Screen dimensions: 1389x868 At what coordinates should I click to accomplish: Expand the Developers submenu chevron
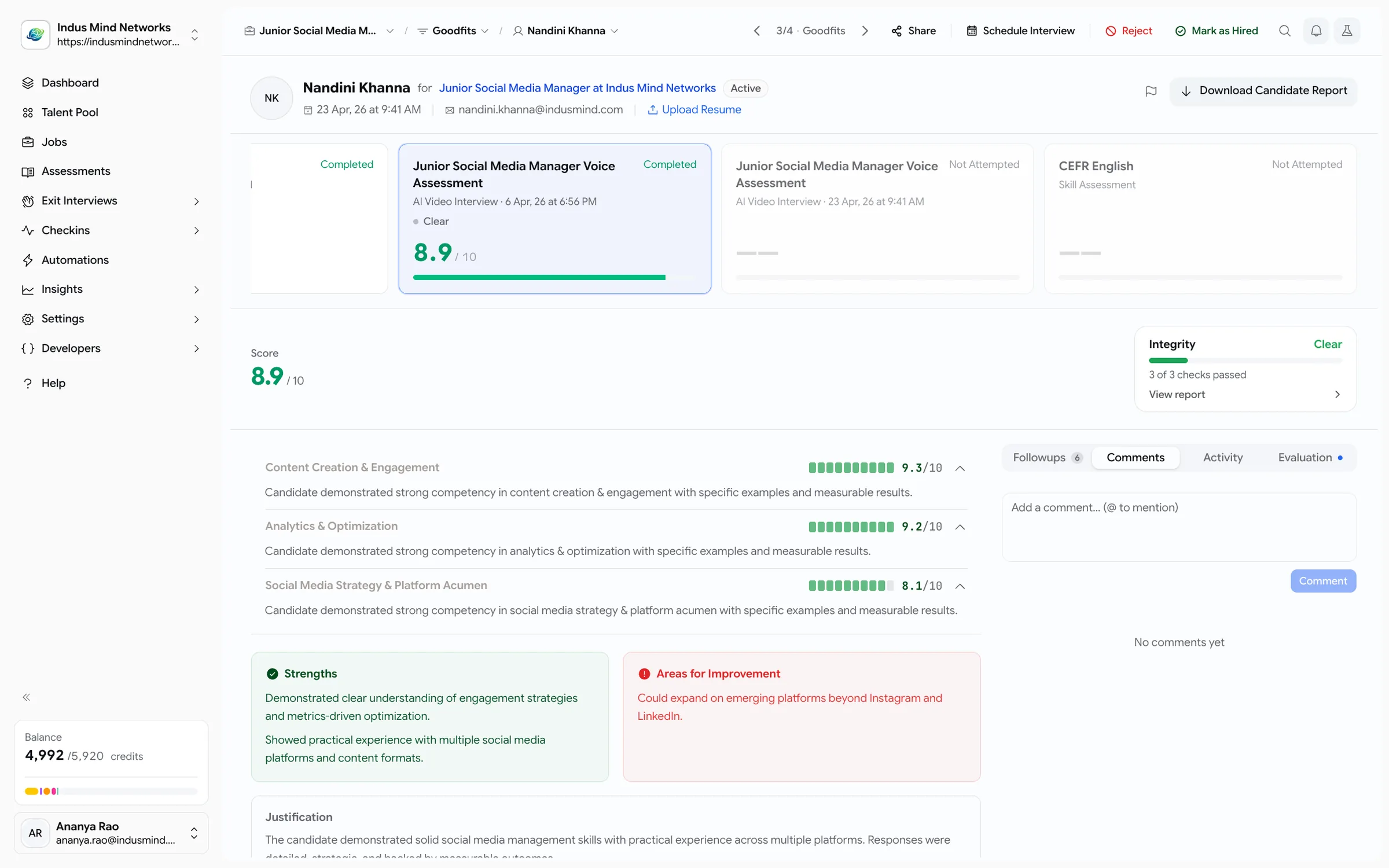197,349
